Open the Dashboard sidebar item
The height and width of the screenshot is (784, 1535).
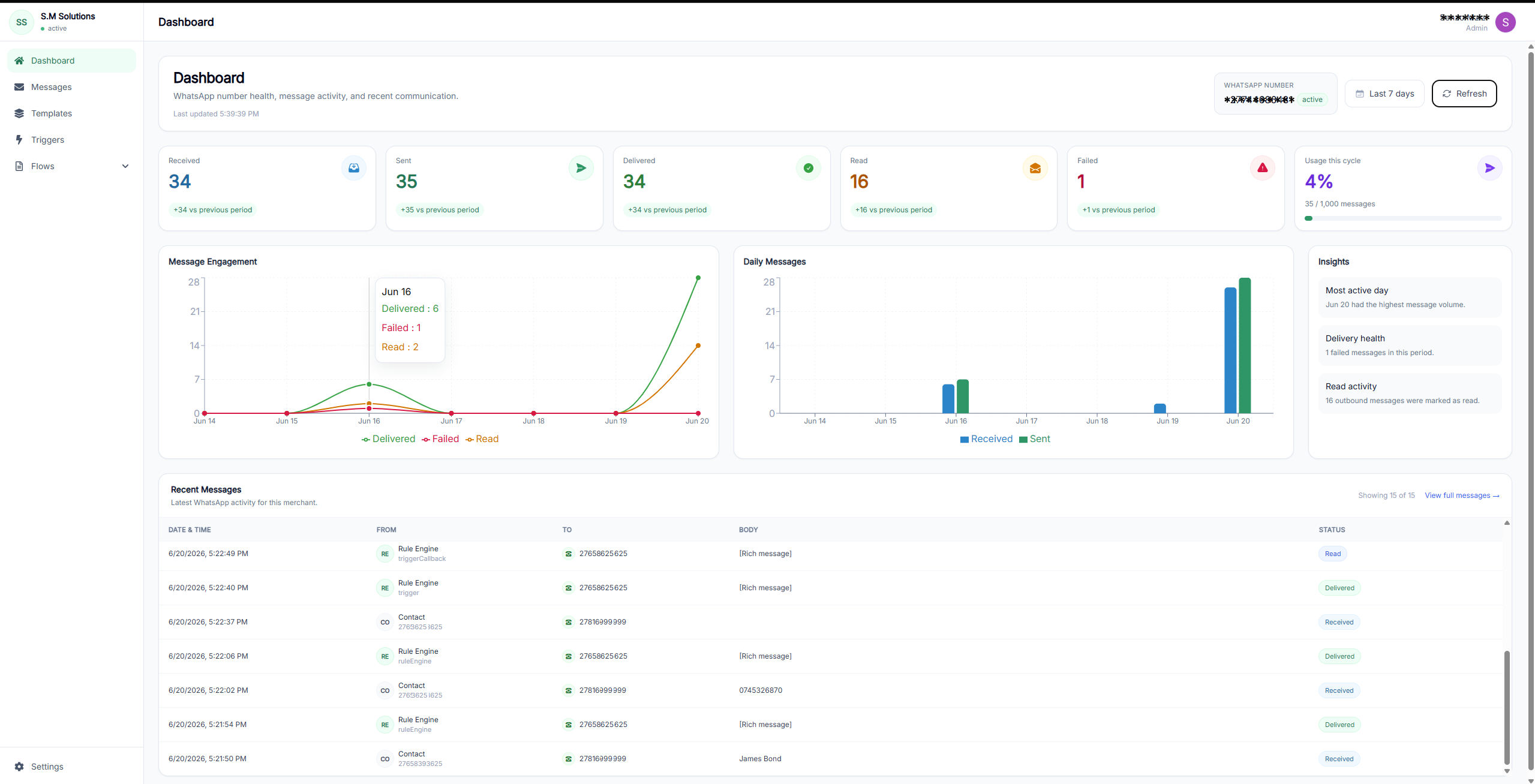71,61
